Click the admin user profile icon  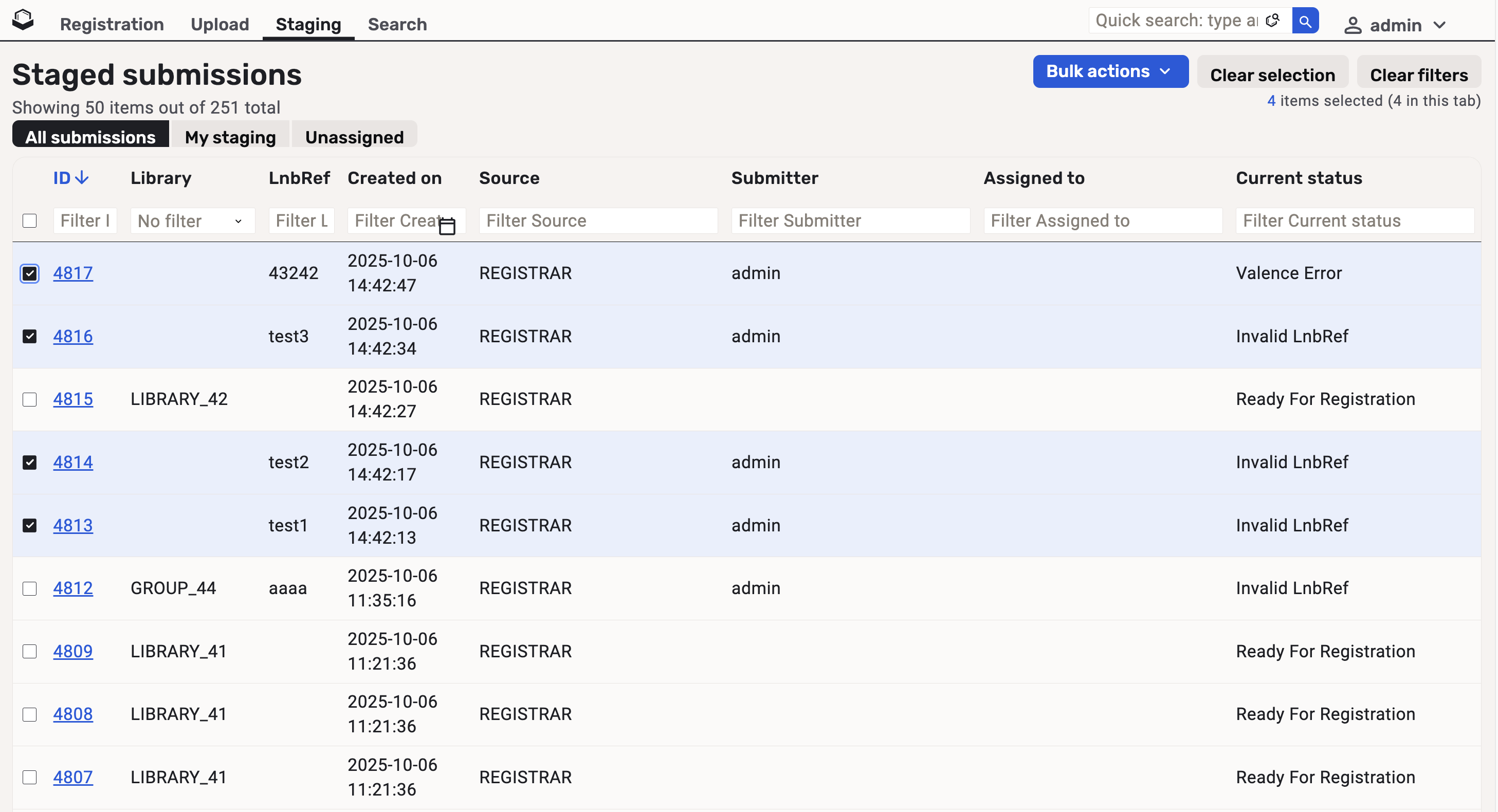[1353, 26]
